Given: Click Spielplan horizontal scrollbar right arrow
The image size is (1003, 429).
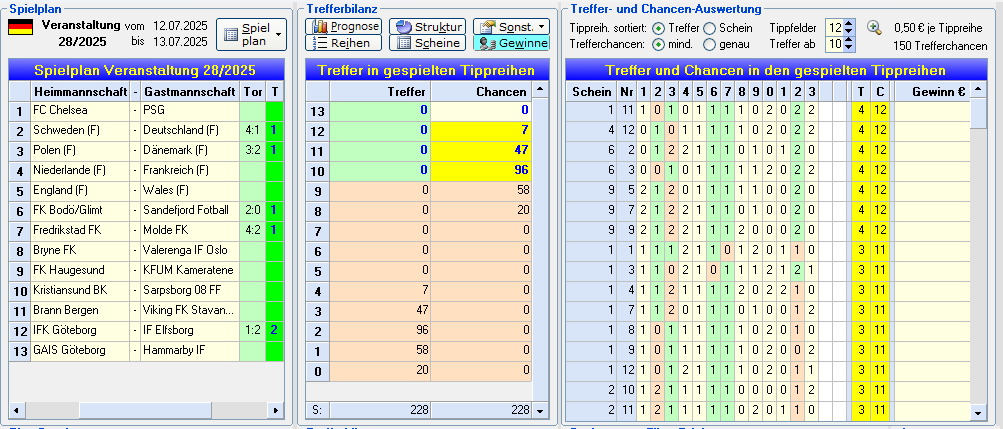Looking at the screenshot, I should pyautogui.click(x=275, y=410).
